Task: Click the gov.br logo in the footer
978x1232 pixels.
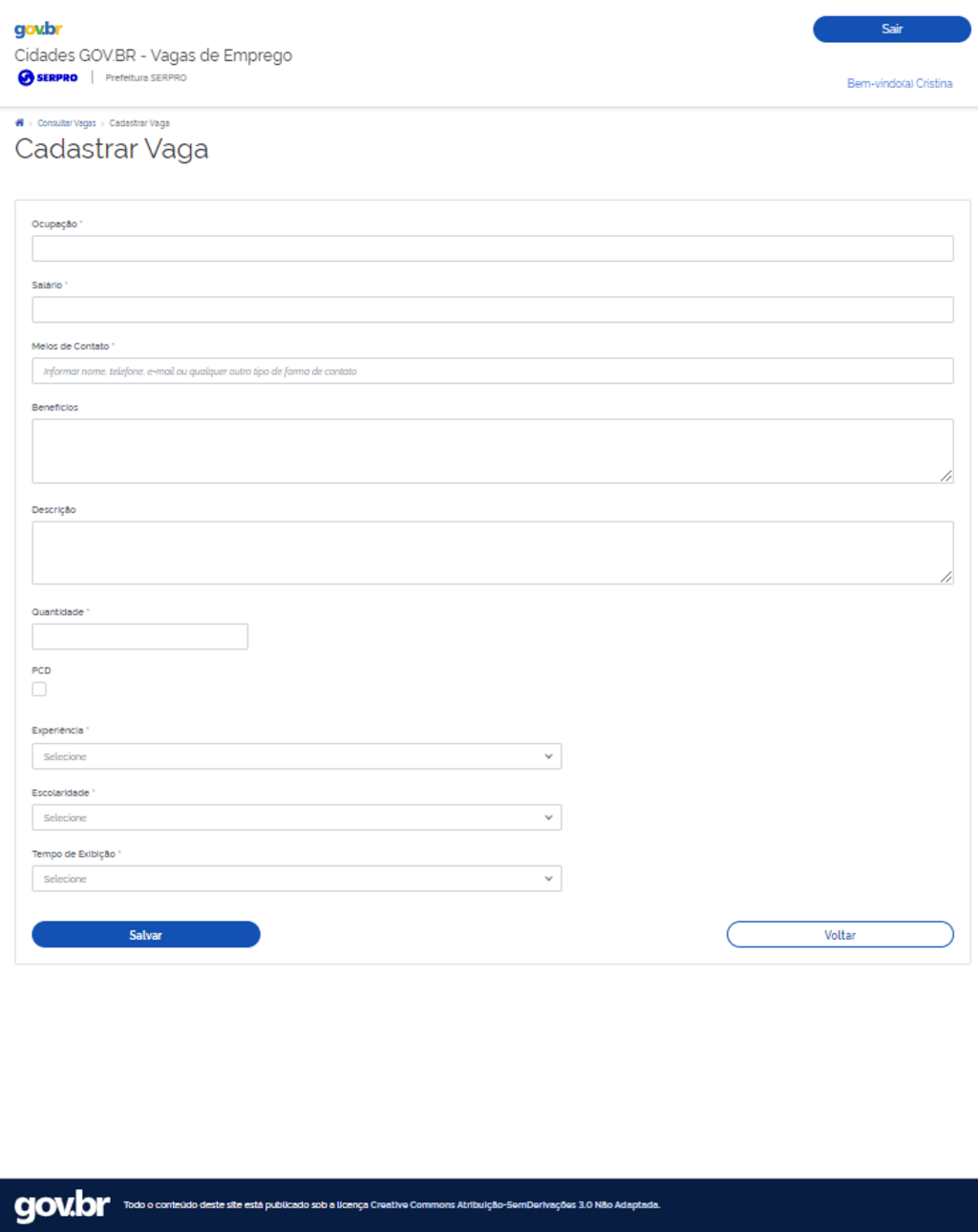Action: [x=62, y=1203]
